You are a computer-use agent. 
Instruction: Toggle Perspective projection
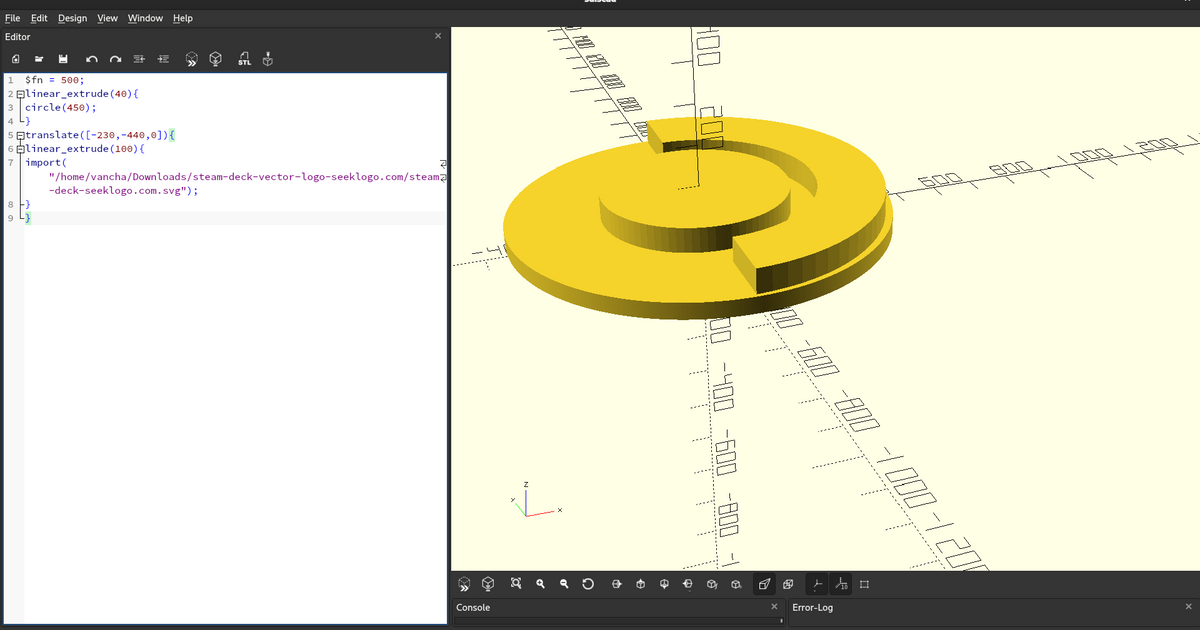[x=764, y=583]
